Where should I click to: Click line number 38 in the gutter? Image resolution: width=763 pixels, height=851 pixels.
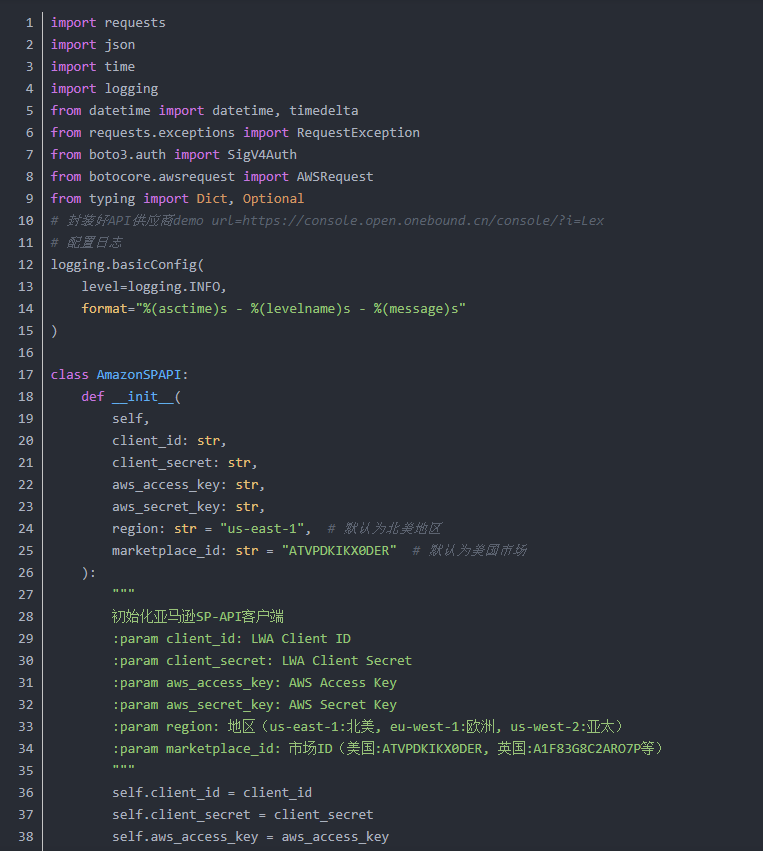point(25,836)
